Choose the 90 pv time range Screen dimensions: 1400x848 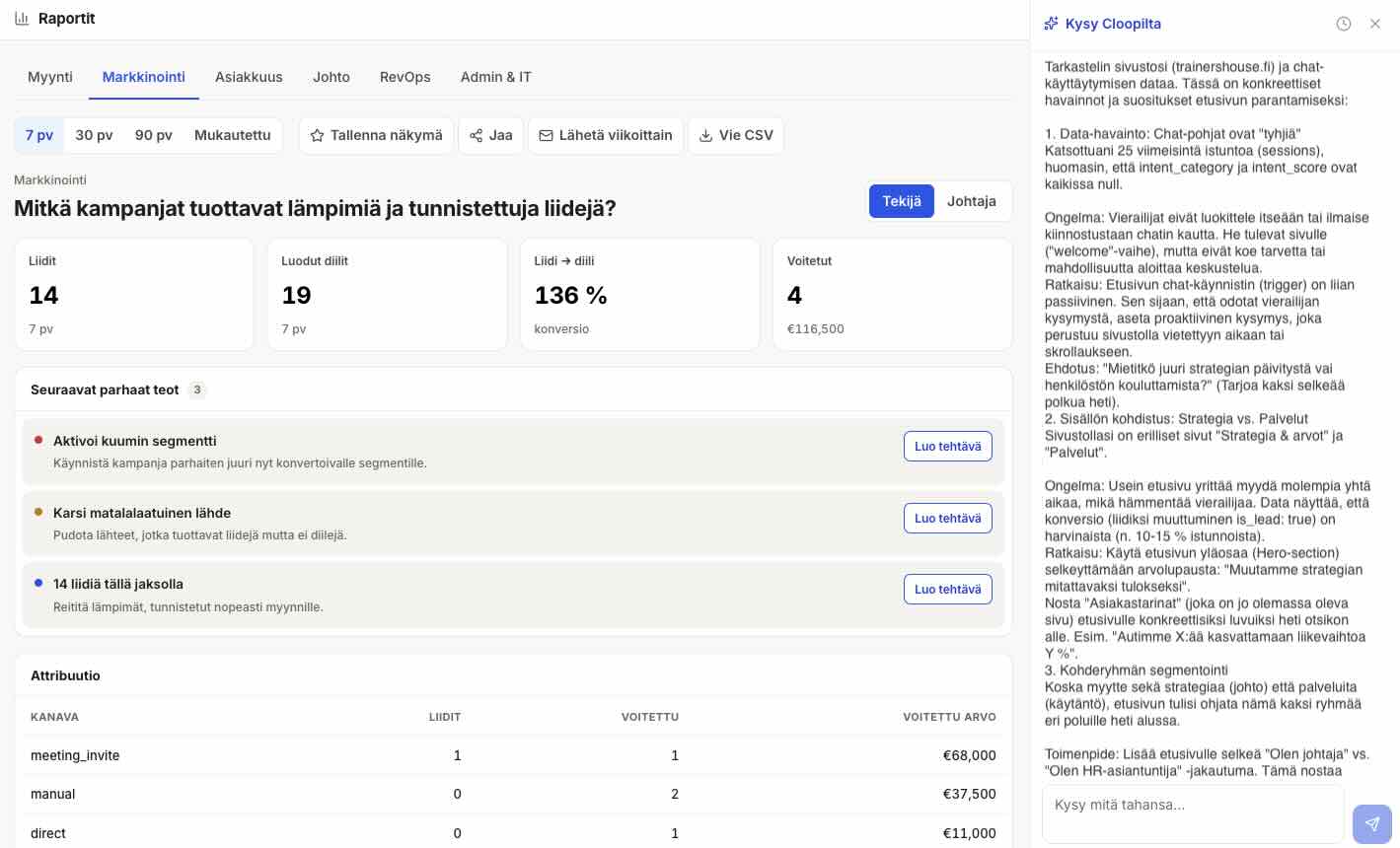(154, 135)
